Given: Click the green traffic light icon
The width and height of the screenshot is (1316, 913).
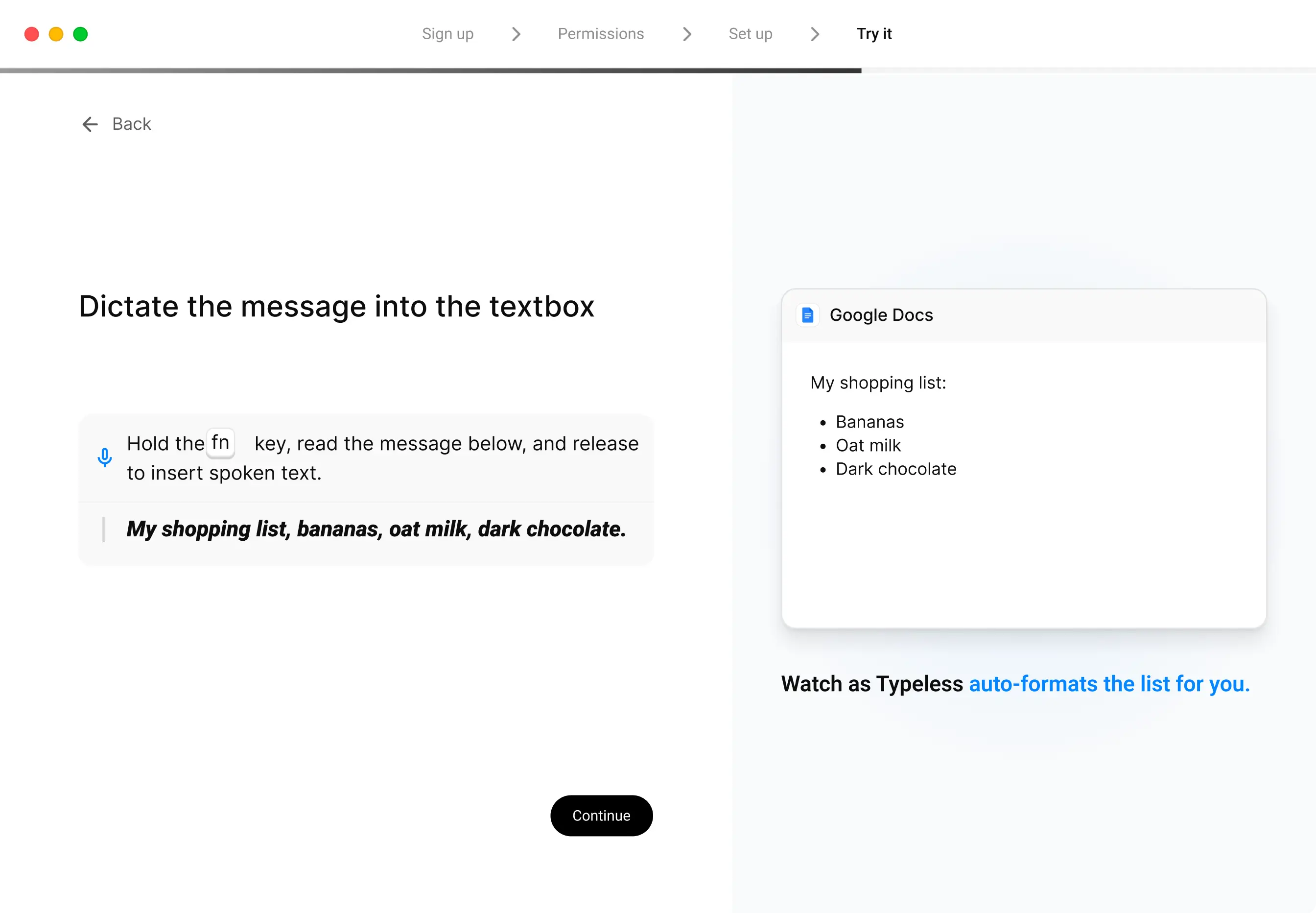Looking at the screenshot, I should point(81,34).
